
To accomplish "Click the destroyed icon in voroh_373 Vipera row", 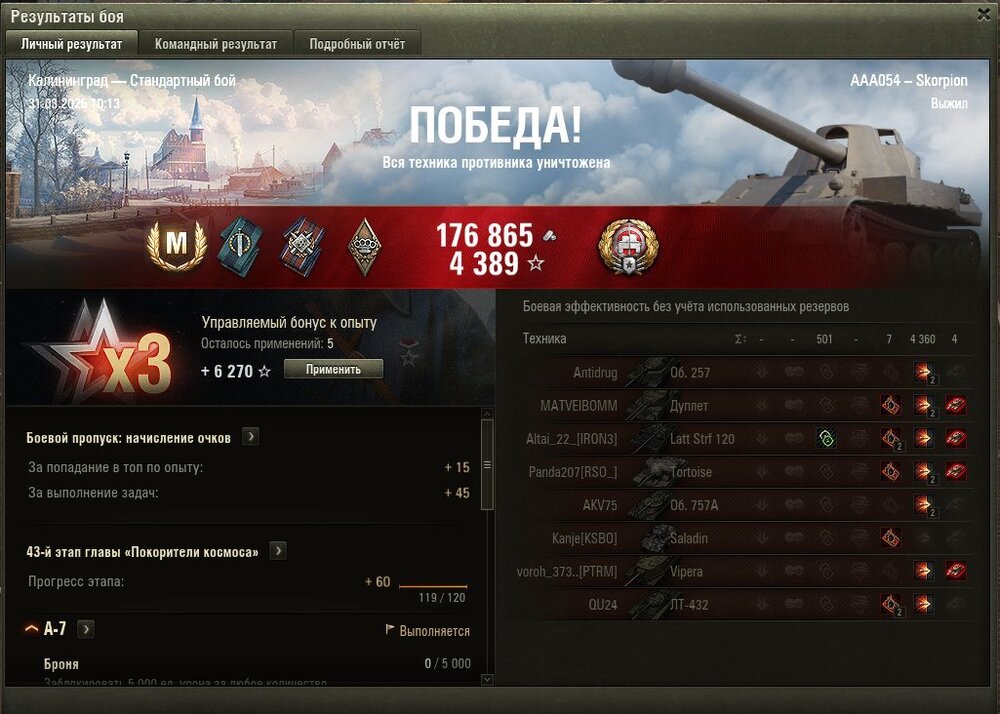I will point(955,571).
